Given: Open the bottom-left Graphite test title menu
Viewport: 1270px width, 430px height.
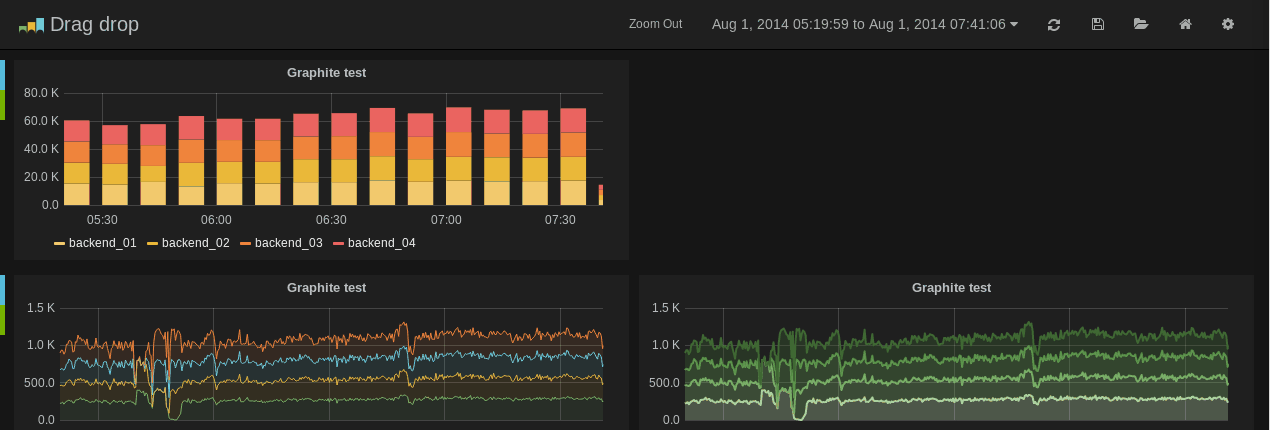Looking at the screenshot, I should pos(326,287).
